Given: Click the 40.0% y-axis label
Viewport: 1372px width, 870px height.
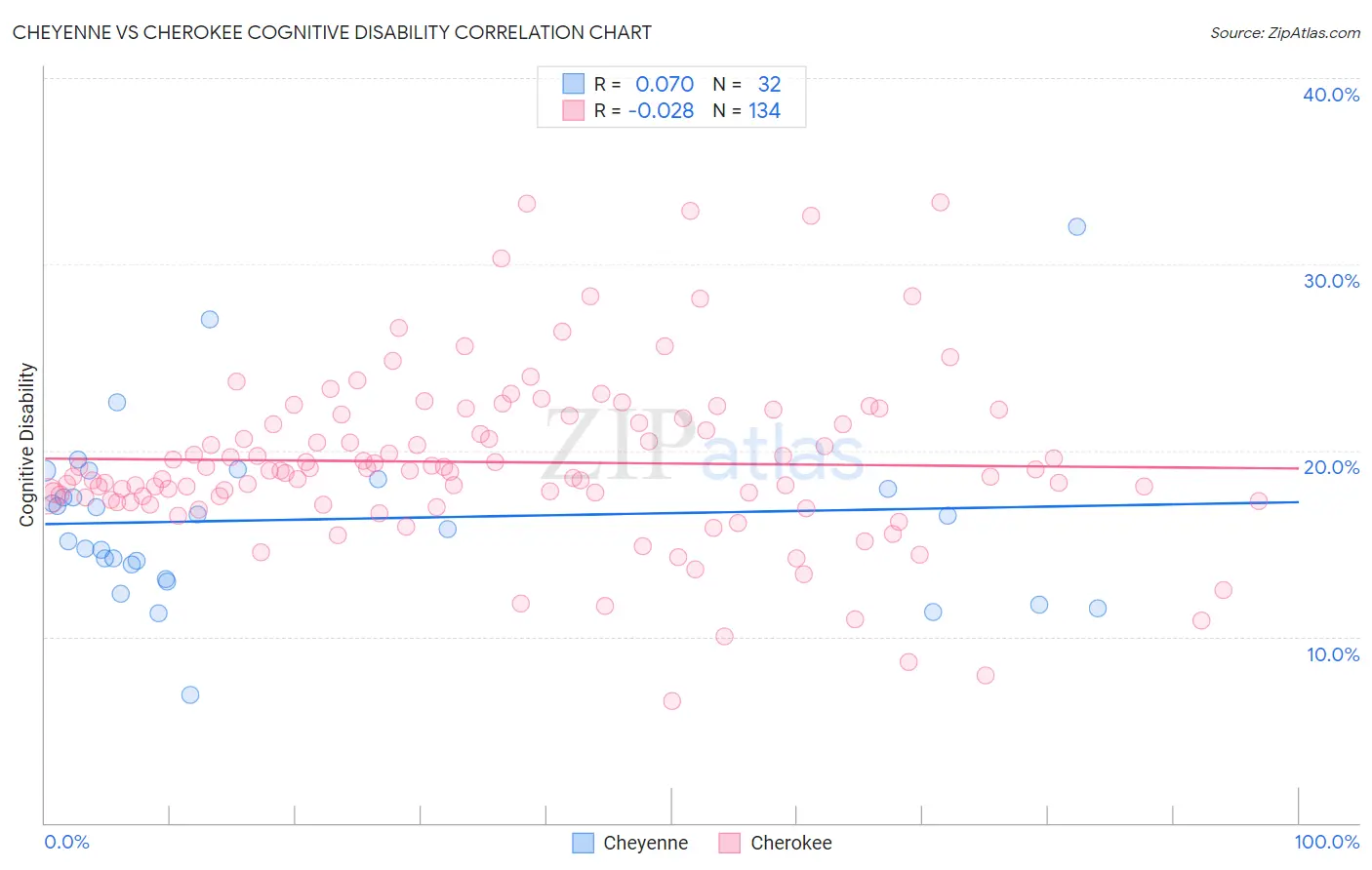Looking at the screenshot, I should pyautogui.click(x=1331, y=95).
